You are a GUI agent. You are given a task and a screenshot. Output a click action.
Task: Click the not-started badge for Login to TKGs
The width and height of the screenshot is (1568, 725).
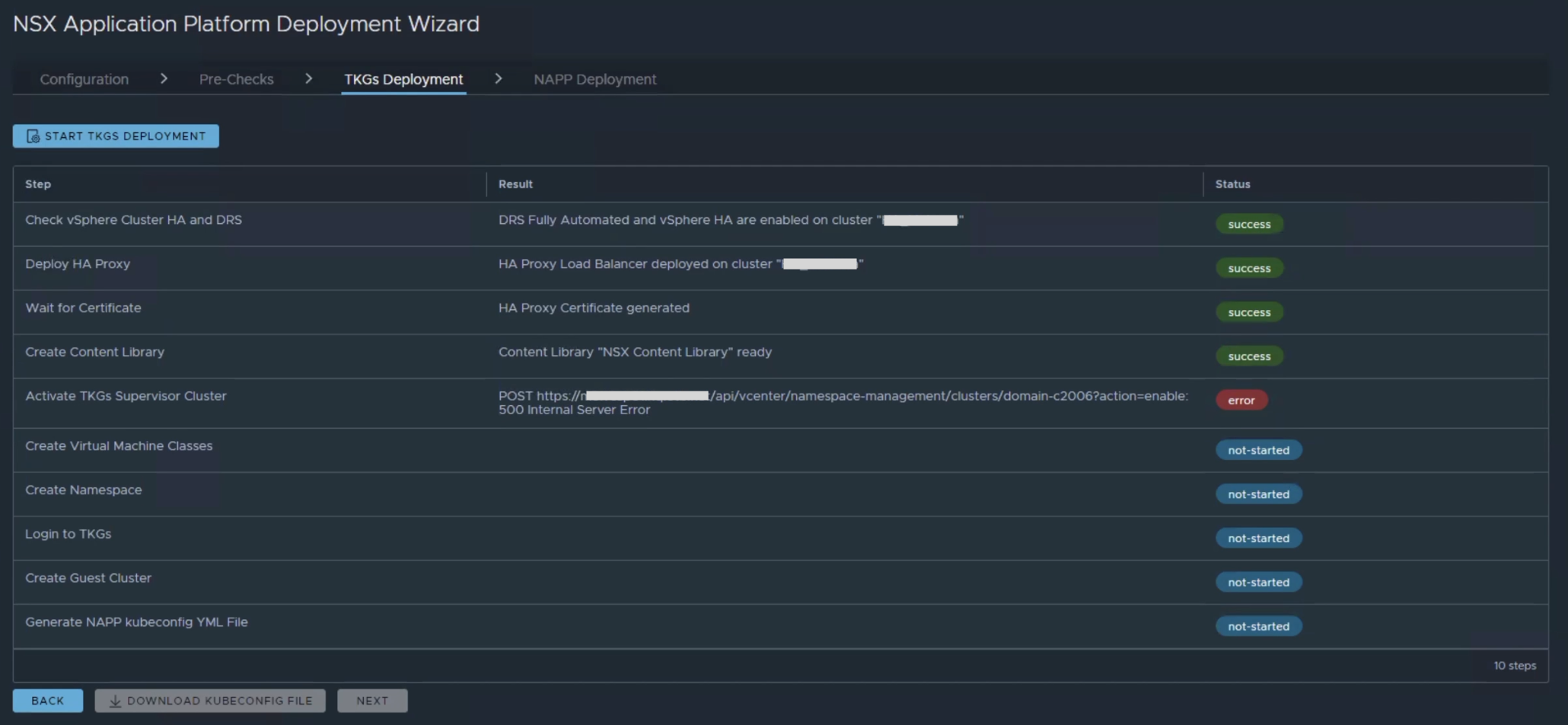pos(1258,538)
